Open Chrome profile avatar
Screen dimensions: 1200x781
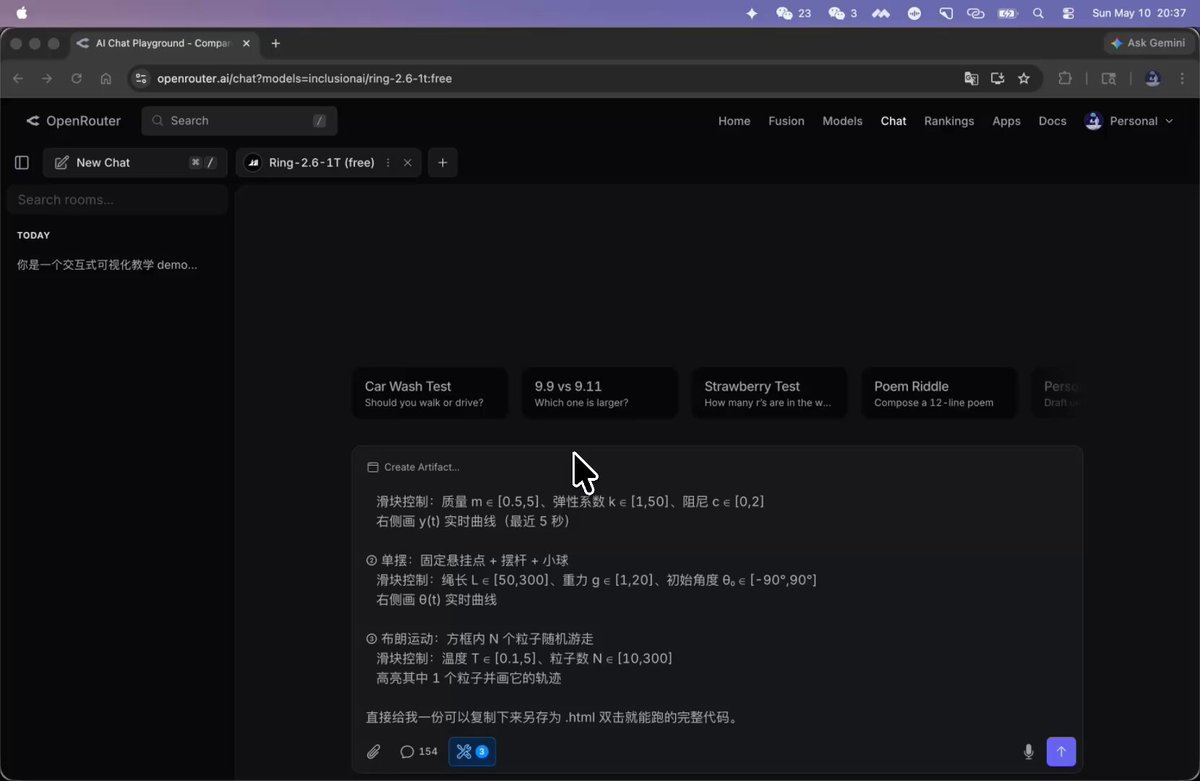pyautogui.click(x=1152, y=78)
